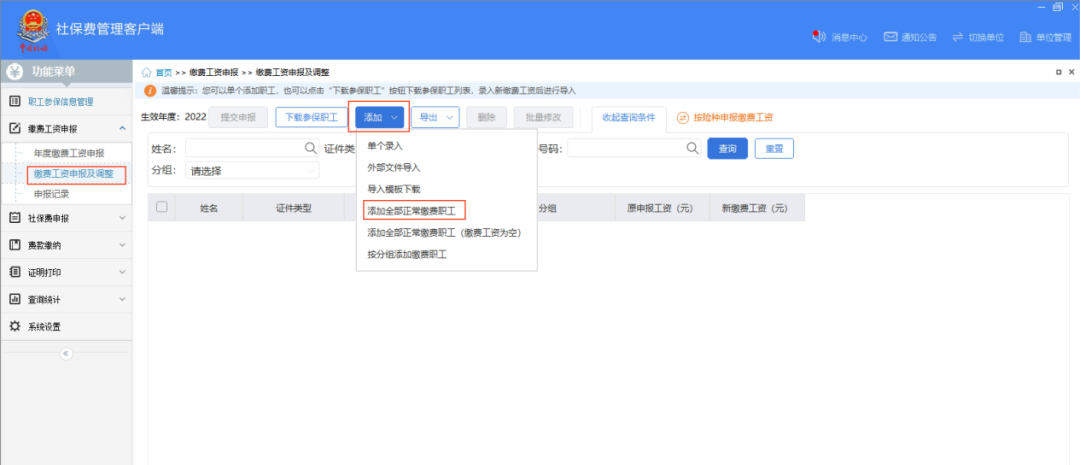
Task: Collapse the 缴费工资申报 menu
Action: 122,128
